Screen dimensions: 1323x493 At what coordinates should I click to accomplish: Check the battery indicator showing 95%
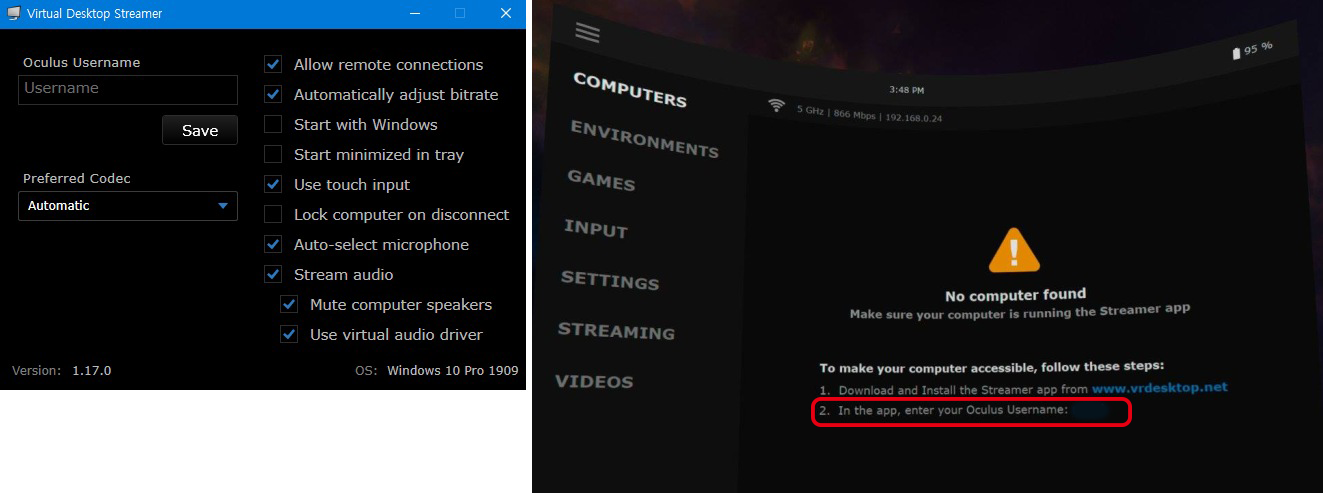tap(1252, 49)
